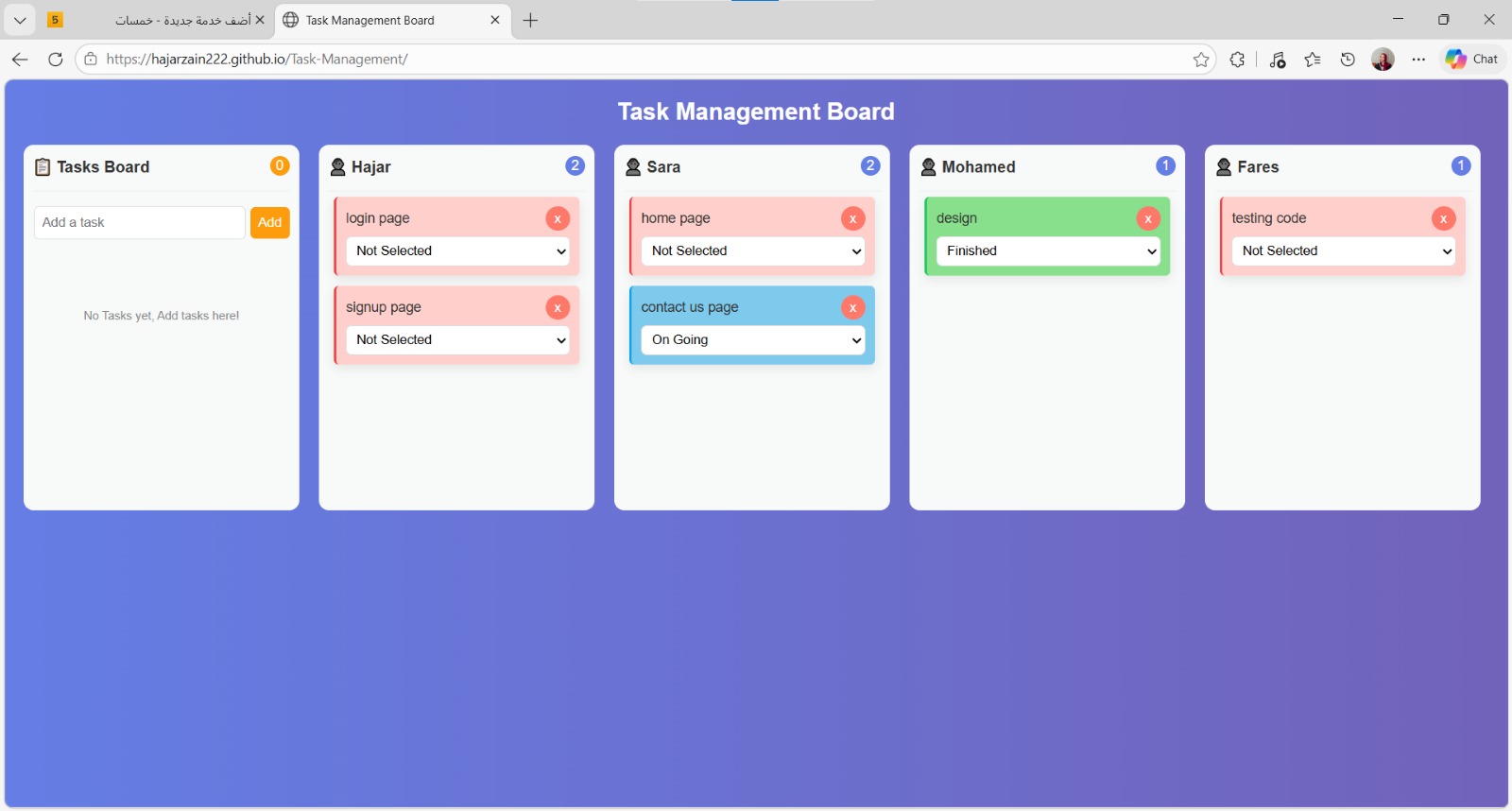
Task: Click the login page task title
Action: (378, 218)
